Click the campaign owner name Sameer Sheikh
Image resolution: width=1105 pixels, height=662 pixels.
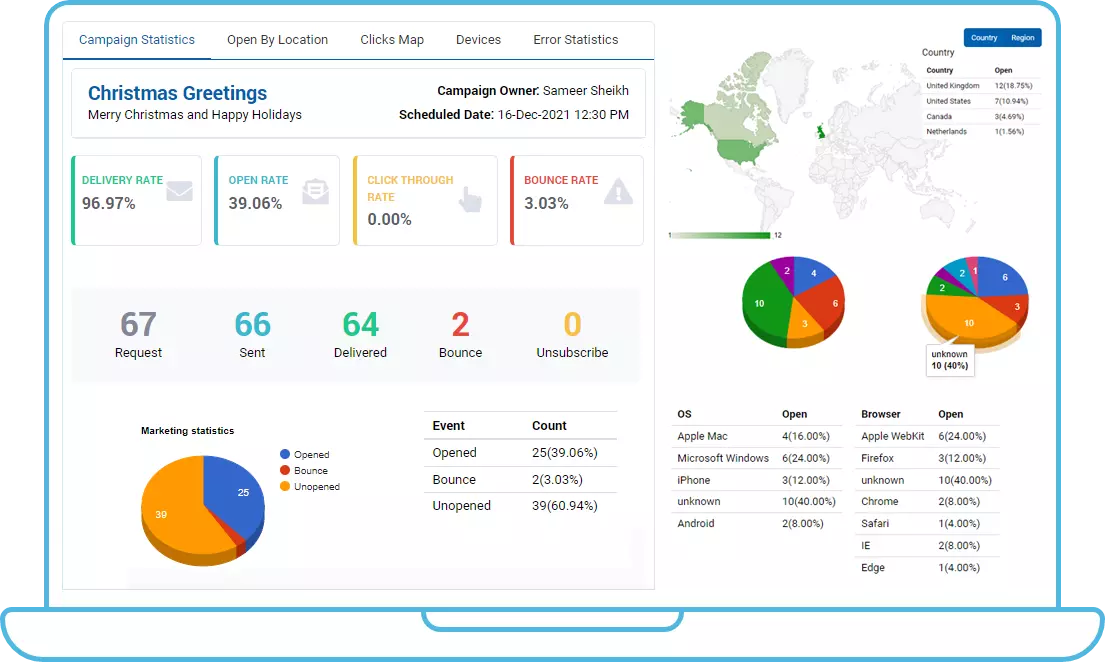(x=586, y=90)
